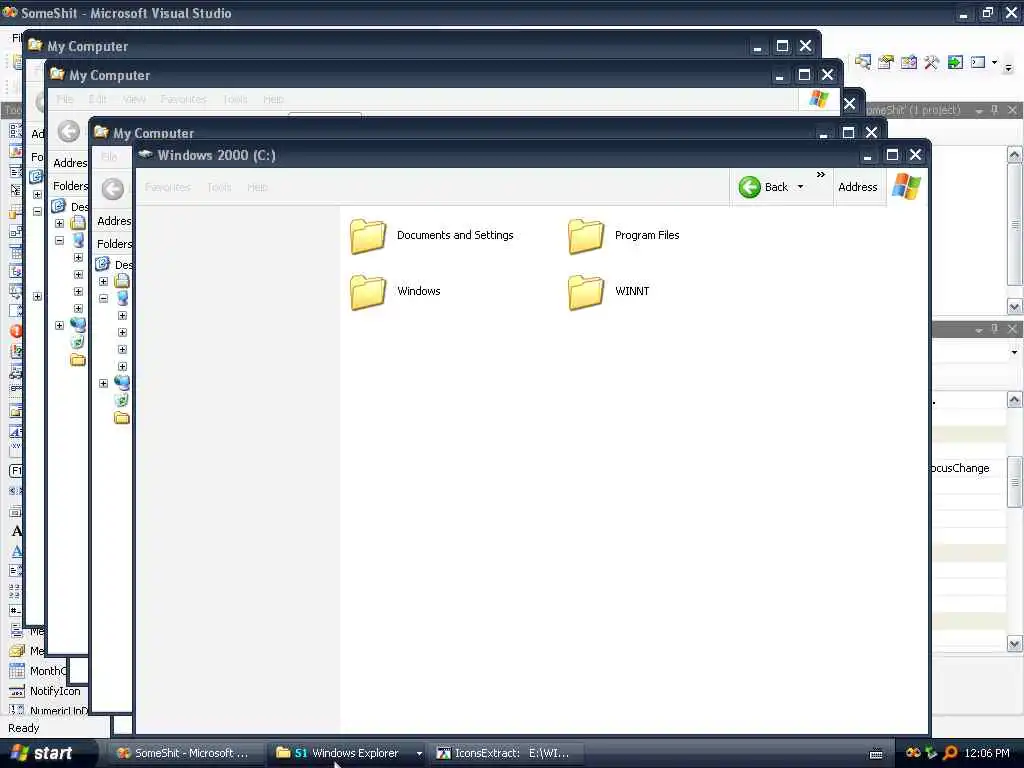Expand My Documents node in My Computer window behind C:
Screen dimensions: 1024x768
pyautogui.click(x=103, y=281)
